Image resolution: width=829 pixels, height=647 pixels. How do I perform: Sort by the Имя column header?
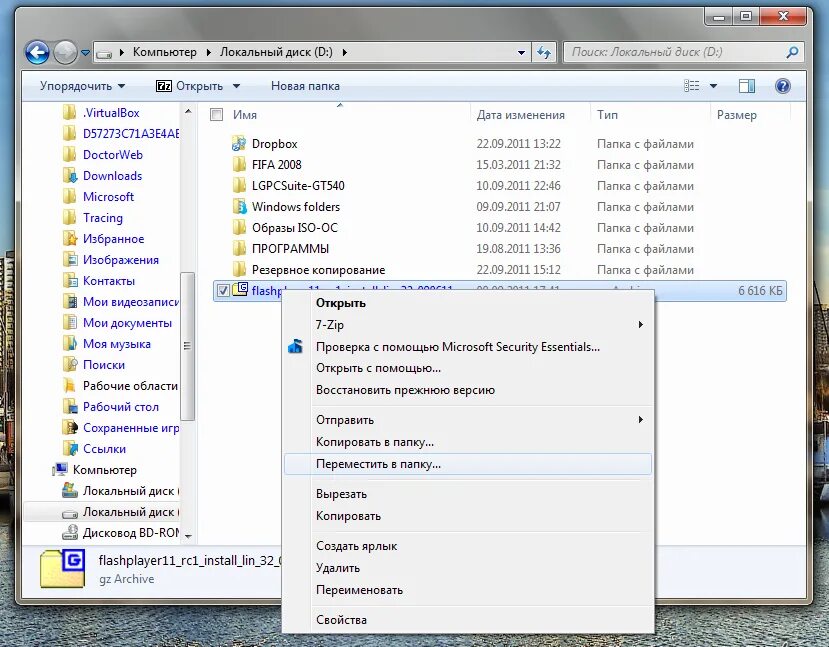pos(245,115)
